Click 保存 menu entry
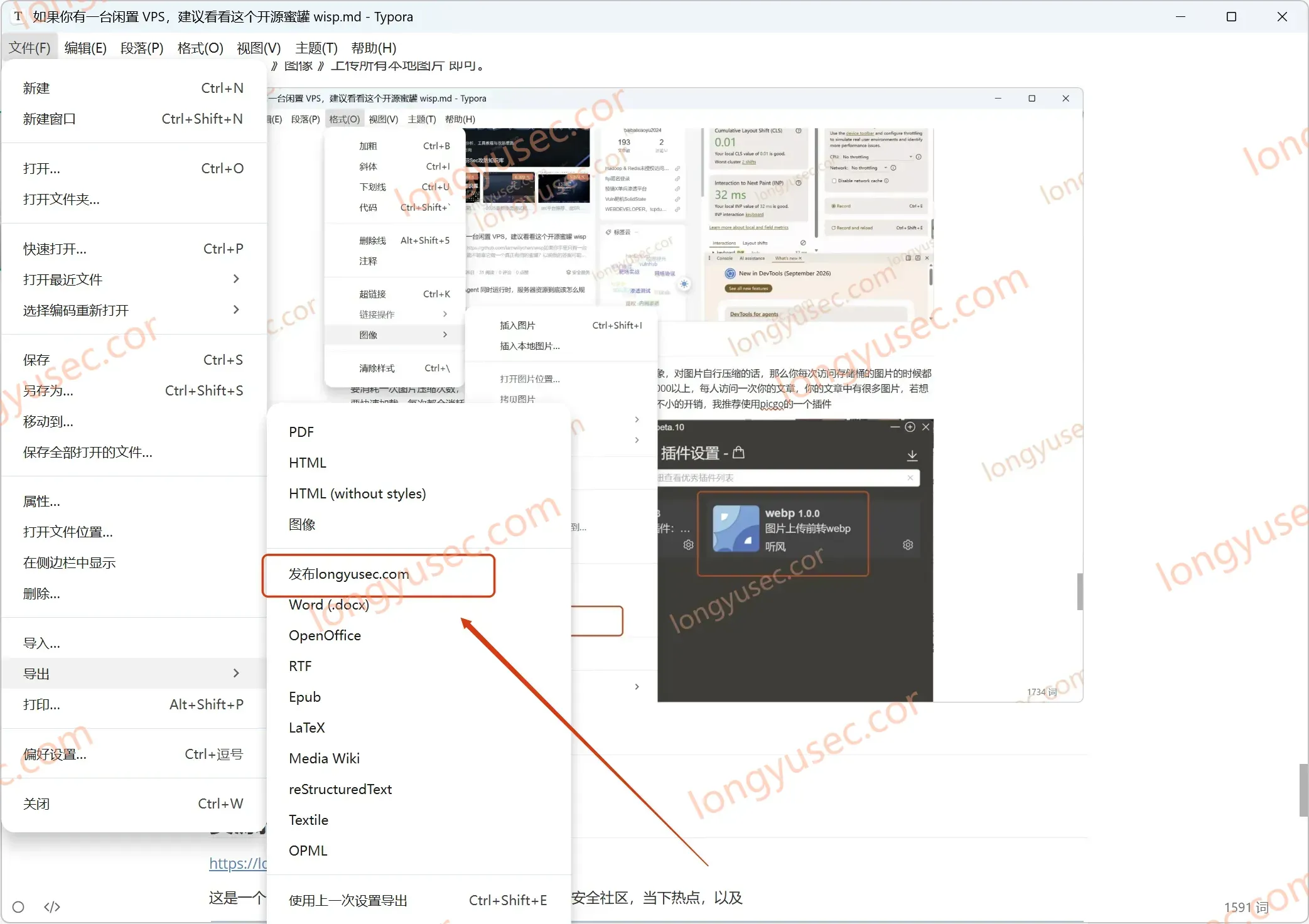This screenshot has width=1309, height=924. 133,360
